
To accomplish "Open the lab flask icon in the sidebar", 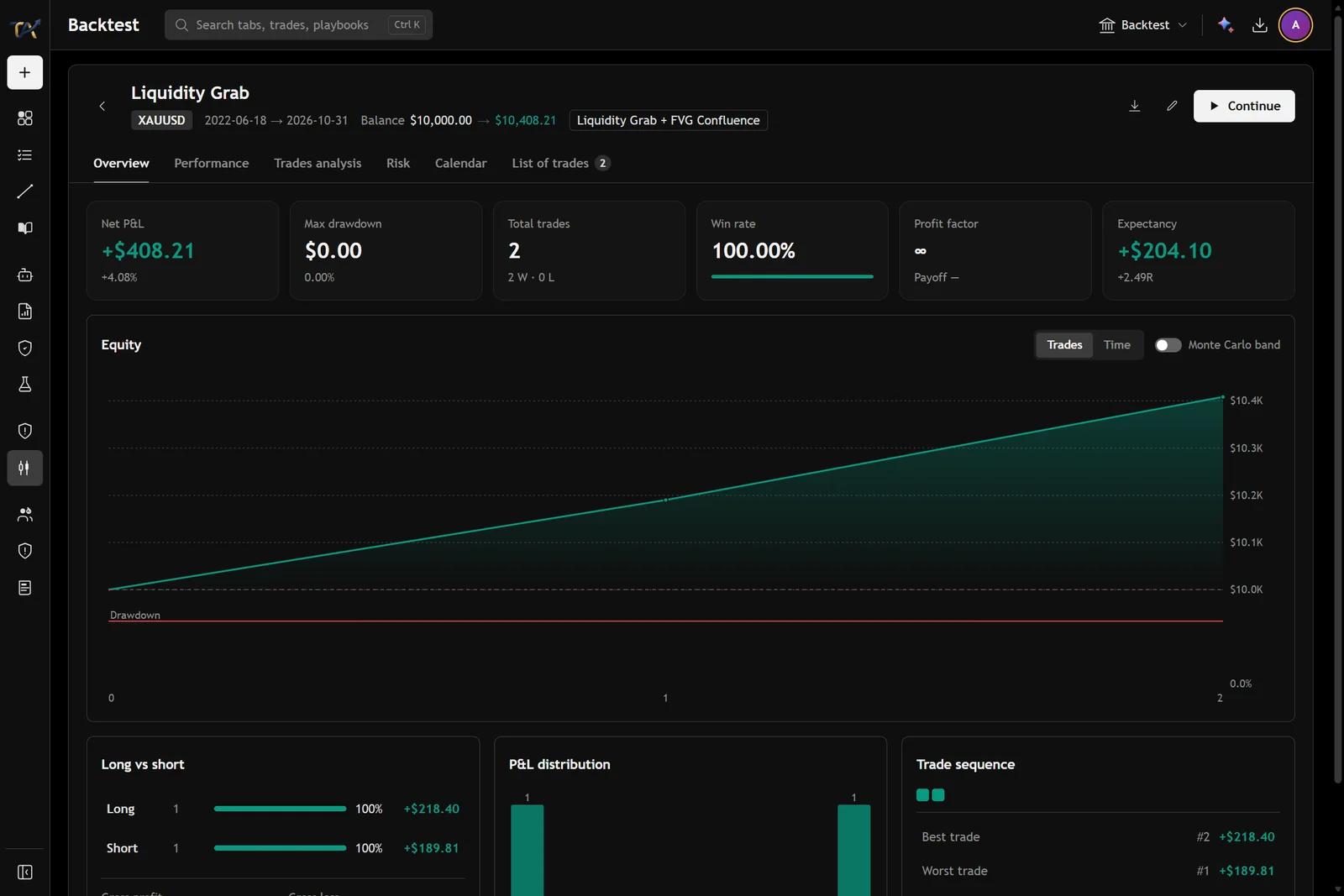I will coord(25,385).
